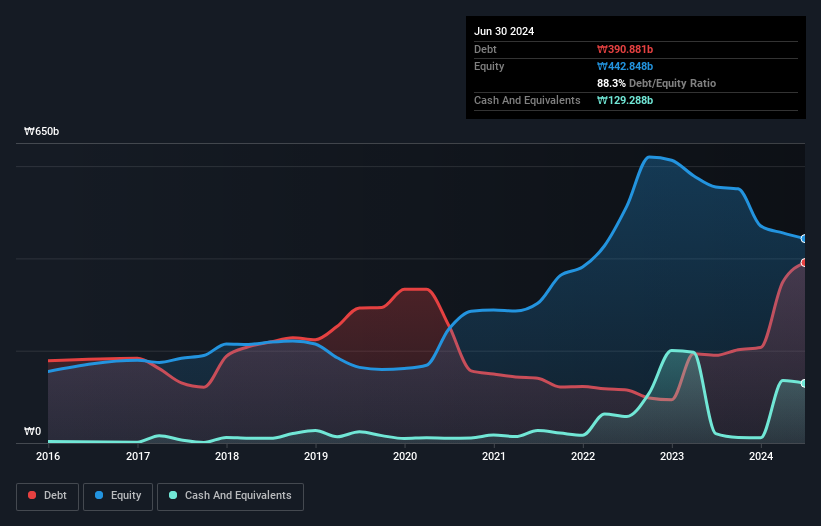Click the ₩442.848b equity value
Viewport: 821px width, 526px height.
(625, 66)
